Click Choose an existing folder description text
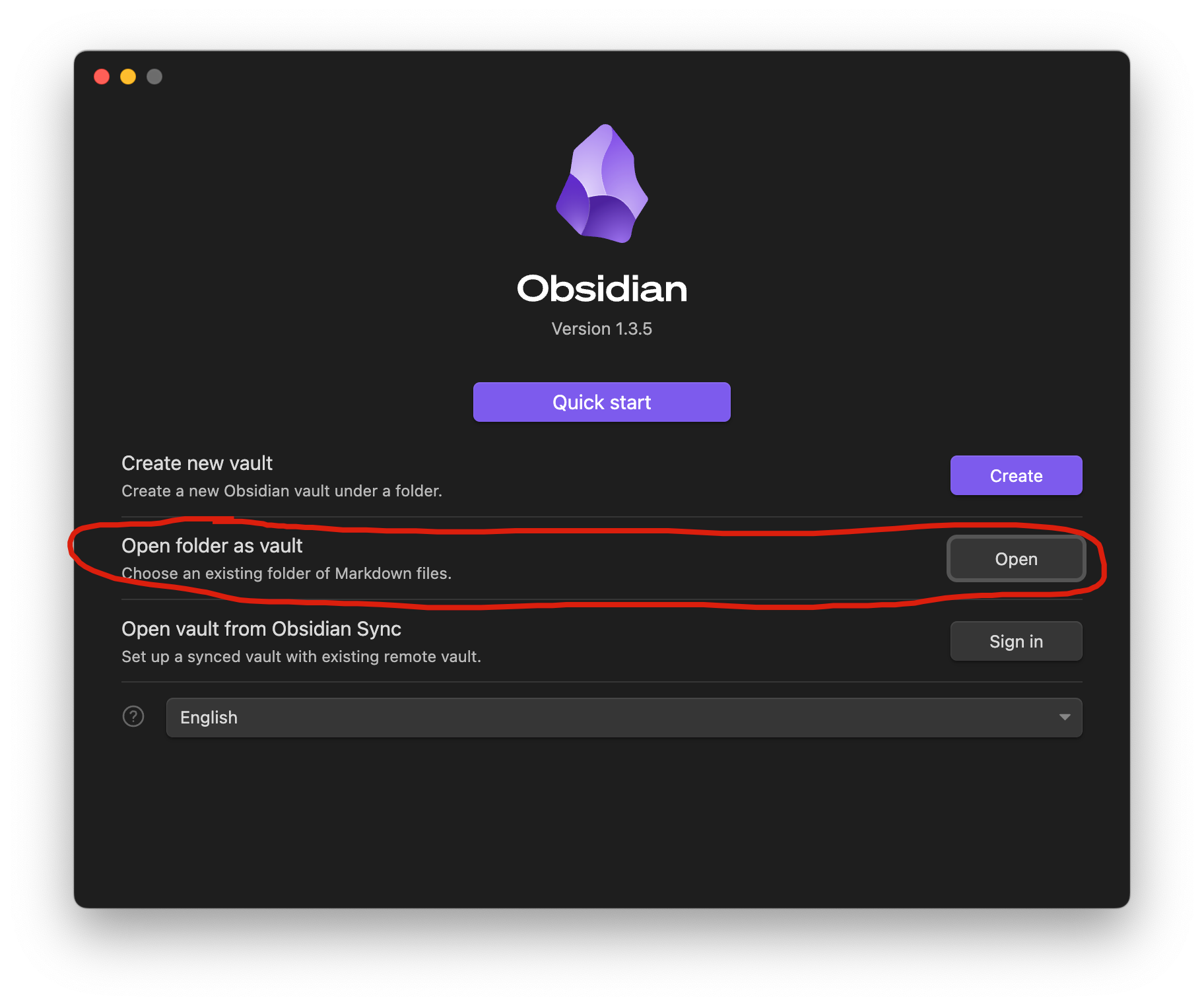The width and height of the screenshot is (1204, 1006). pyautogui.click(x=286, y=574)
